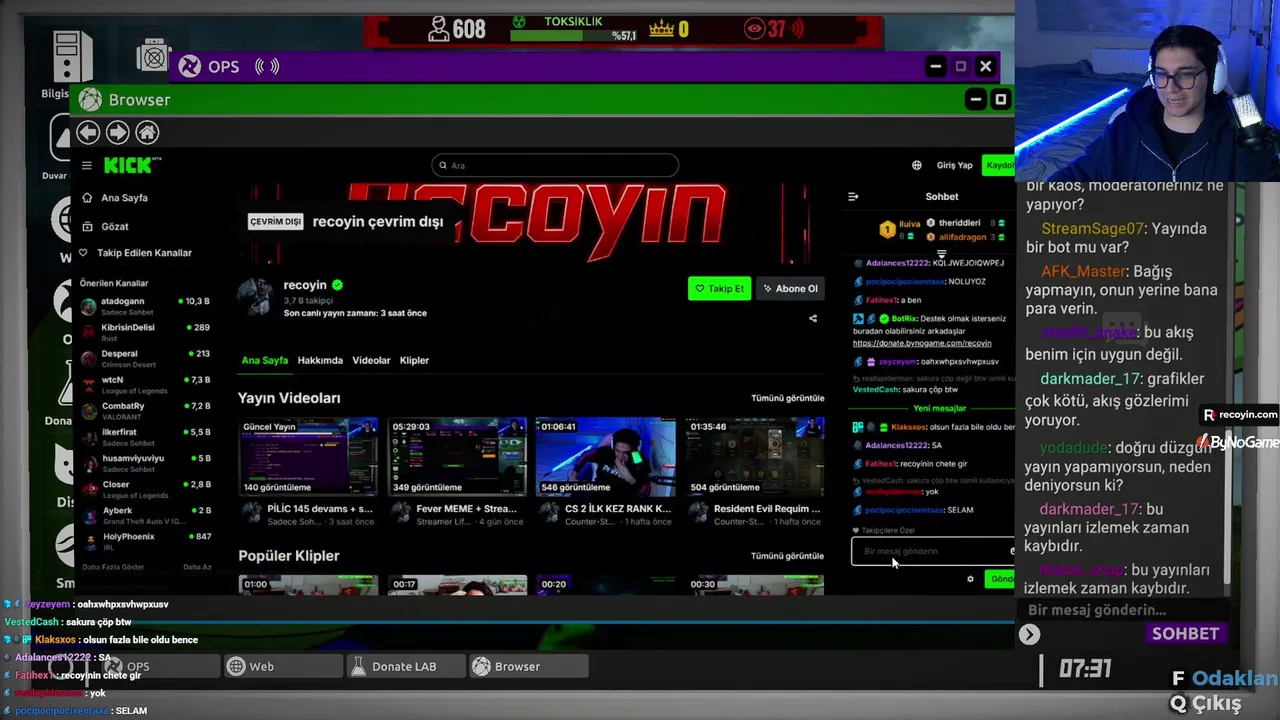
Task: Click the purple SOHBET button
Action: click(1185, 634)
